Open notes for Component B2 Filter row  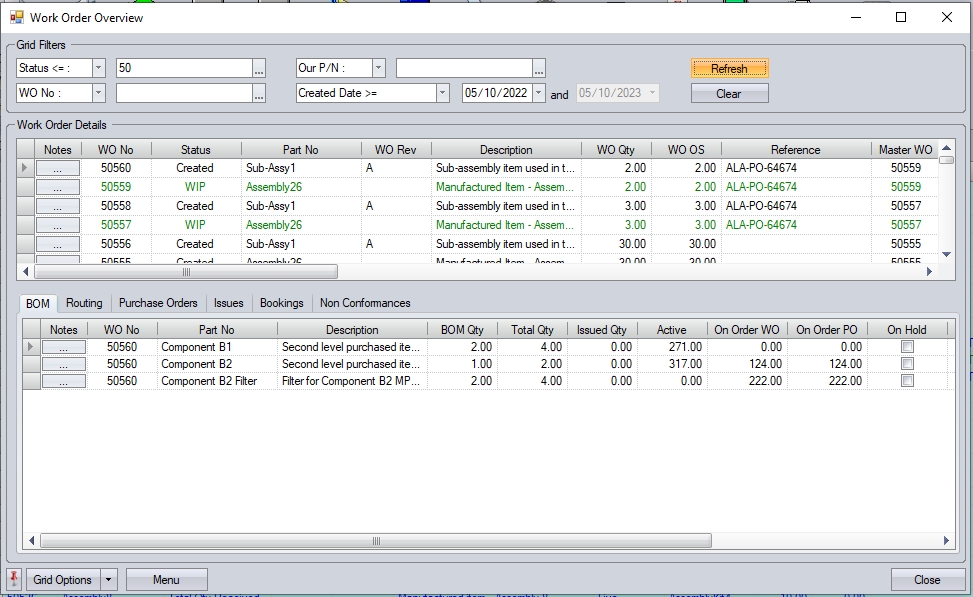pos(63,381)
